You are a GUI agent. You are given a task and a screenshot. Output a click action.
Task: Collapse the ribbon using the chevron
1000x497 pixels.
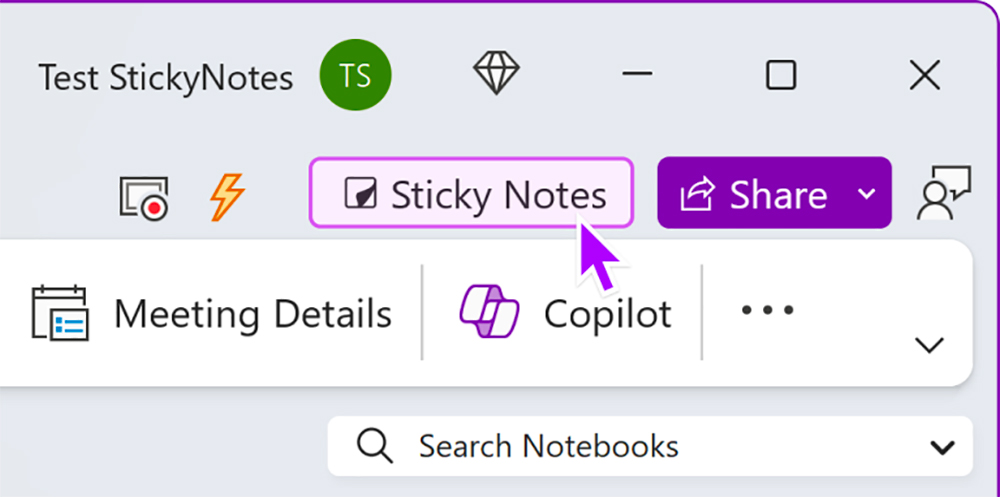(929, 345)
